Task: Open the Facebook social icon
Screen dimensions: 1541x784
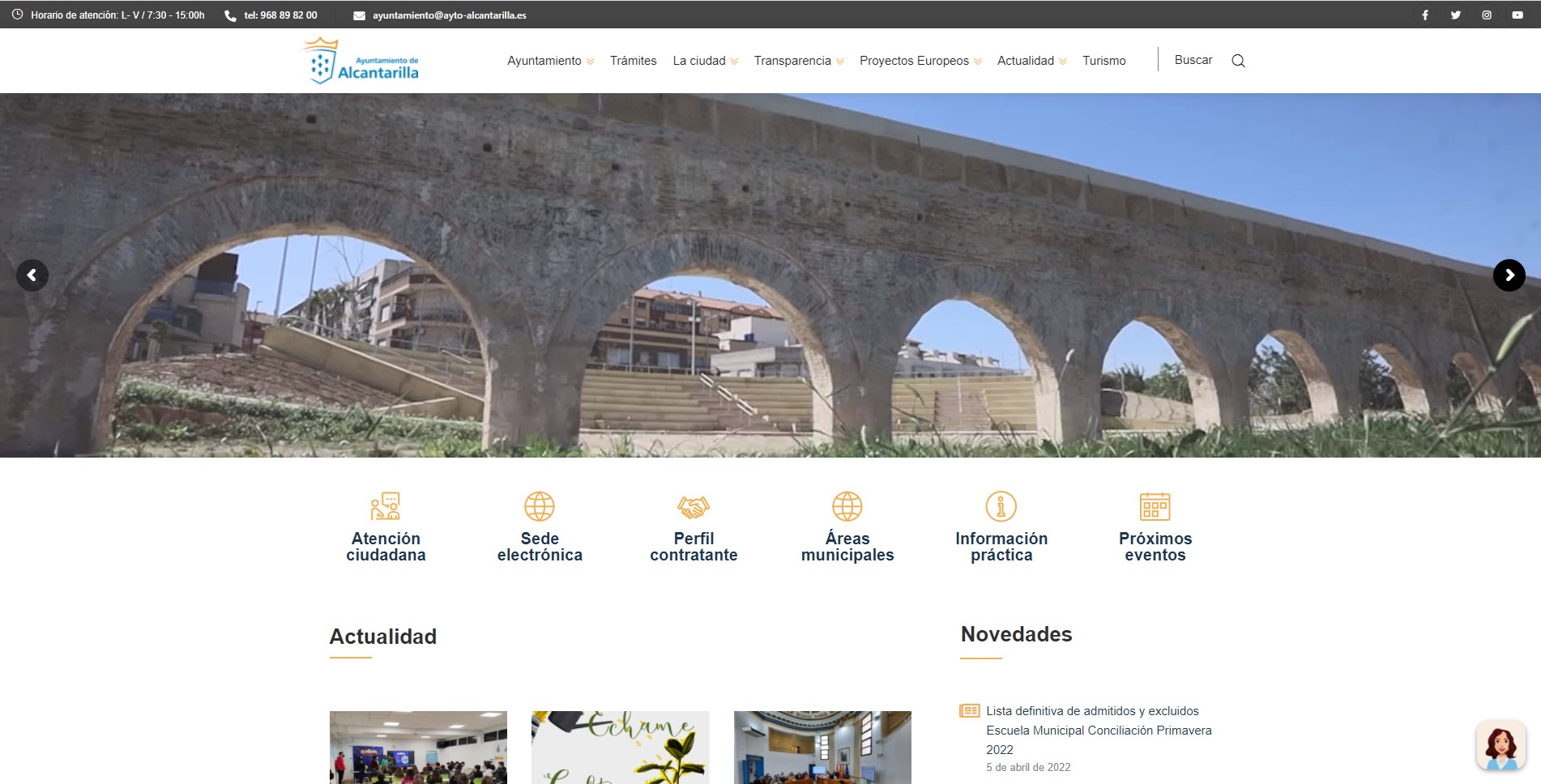Action: click(x=1424, y=15)
